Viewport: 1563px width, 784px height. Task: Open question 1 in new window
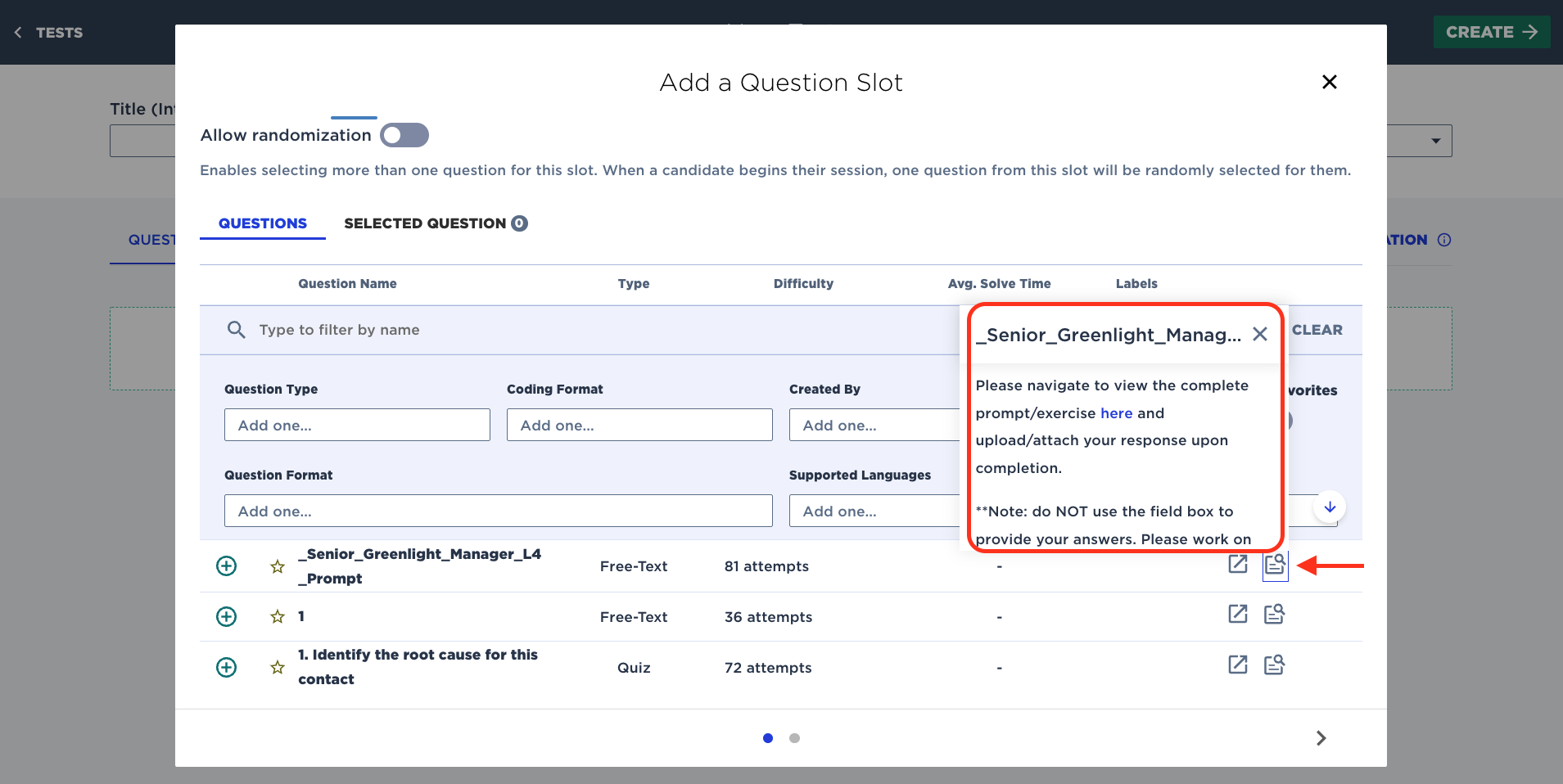(1238, 614)
